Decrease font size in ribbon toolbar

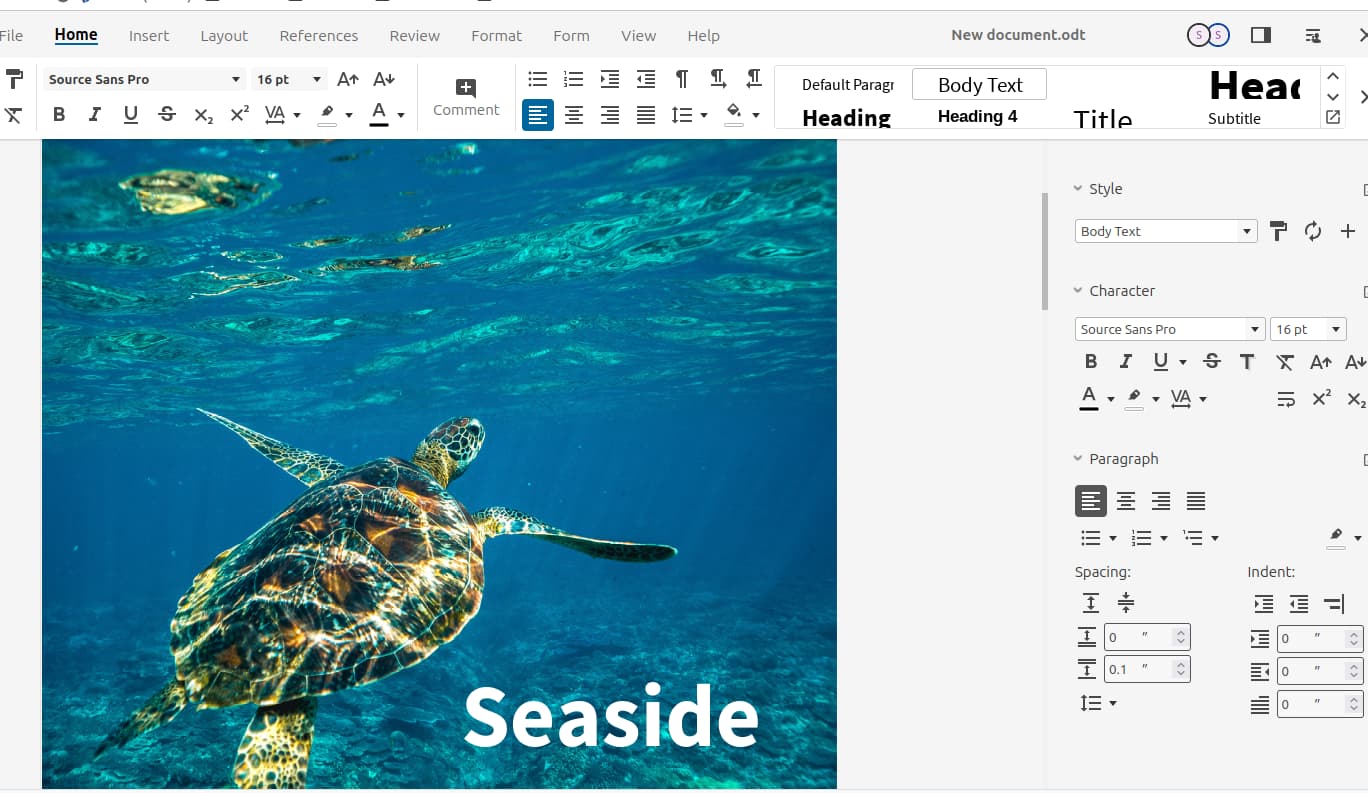[384, 79]
